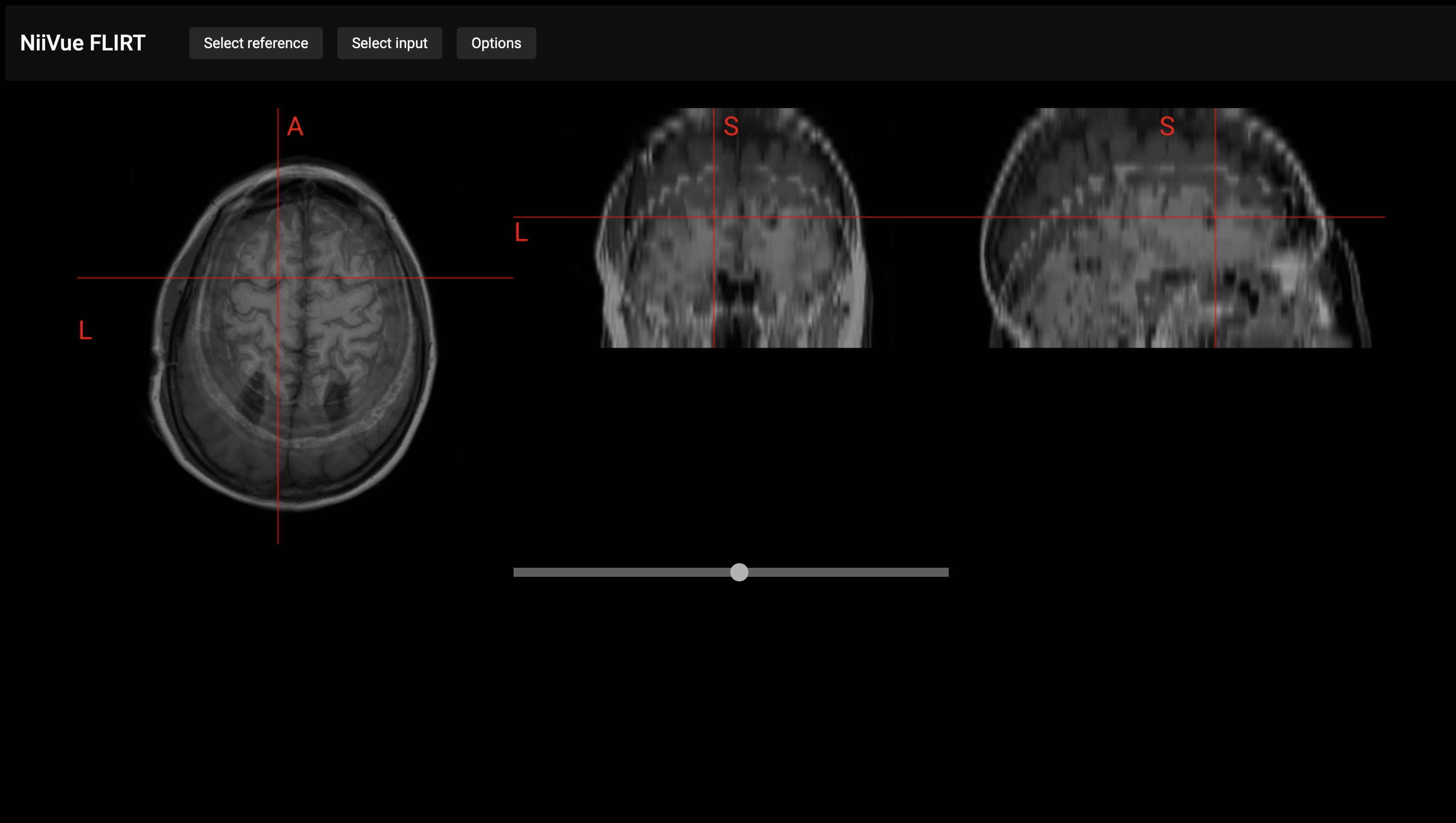Click the 'S' label on sagittal view

[1167, 126]
